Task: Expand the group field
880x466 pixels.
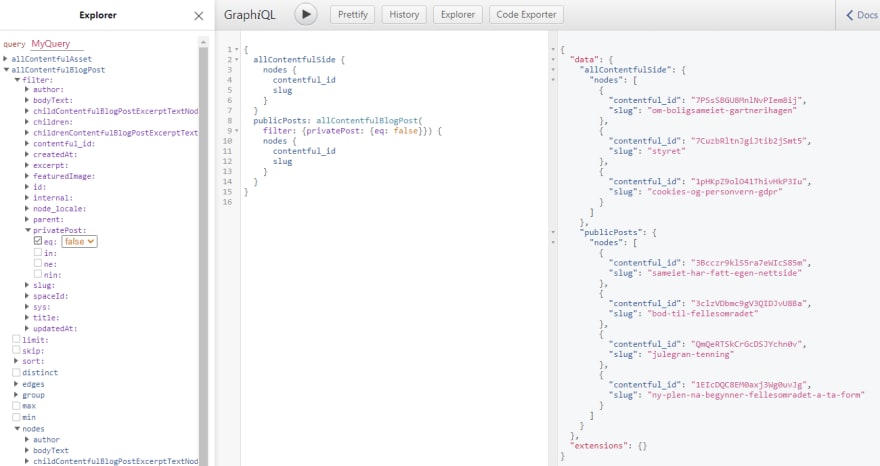Action: click(16, 395)
